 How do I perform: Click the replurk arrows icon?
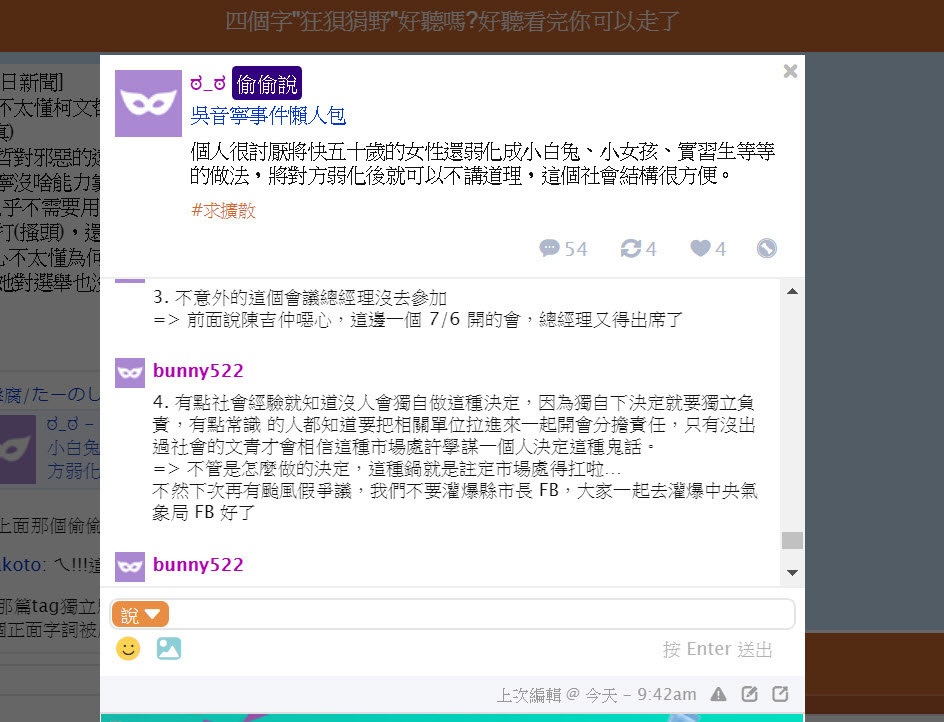point(630,248)
